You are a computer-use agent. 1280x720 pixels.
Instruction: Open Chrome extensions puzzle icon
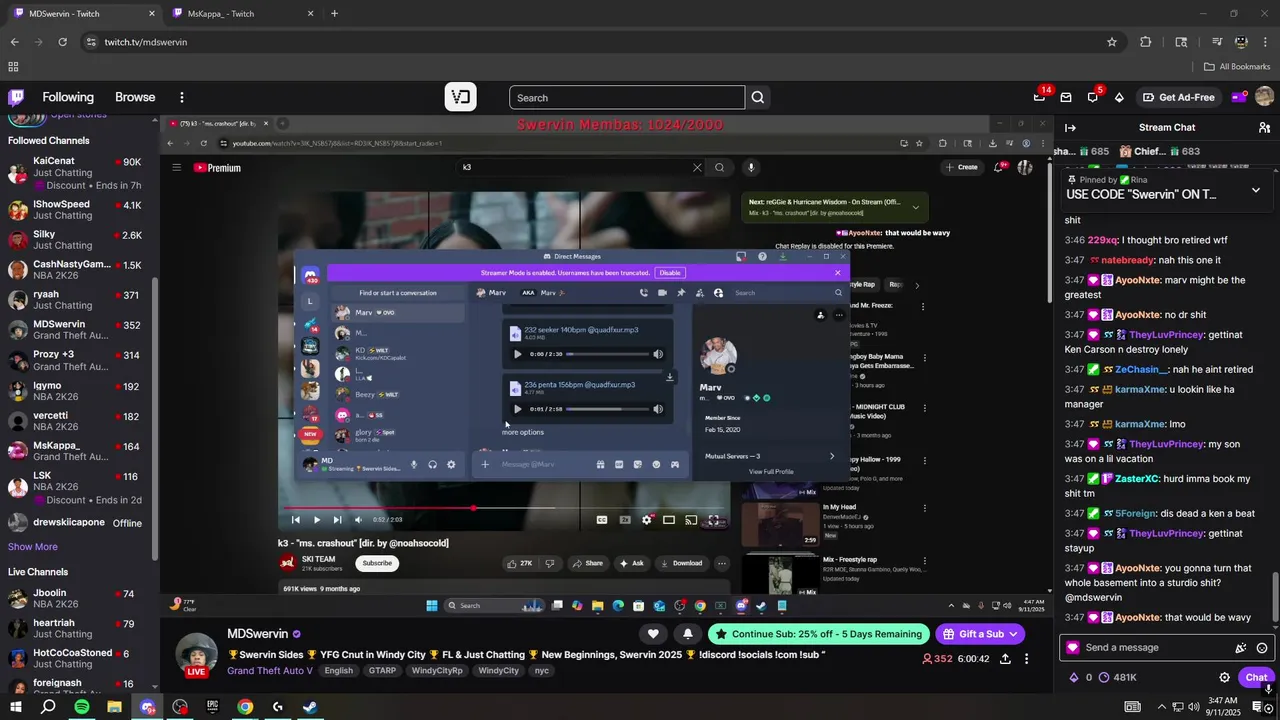(1146, 42)
